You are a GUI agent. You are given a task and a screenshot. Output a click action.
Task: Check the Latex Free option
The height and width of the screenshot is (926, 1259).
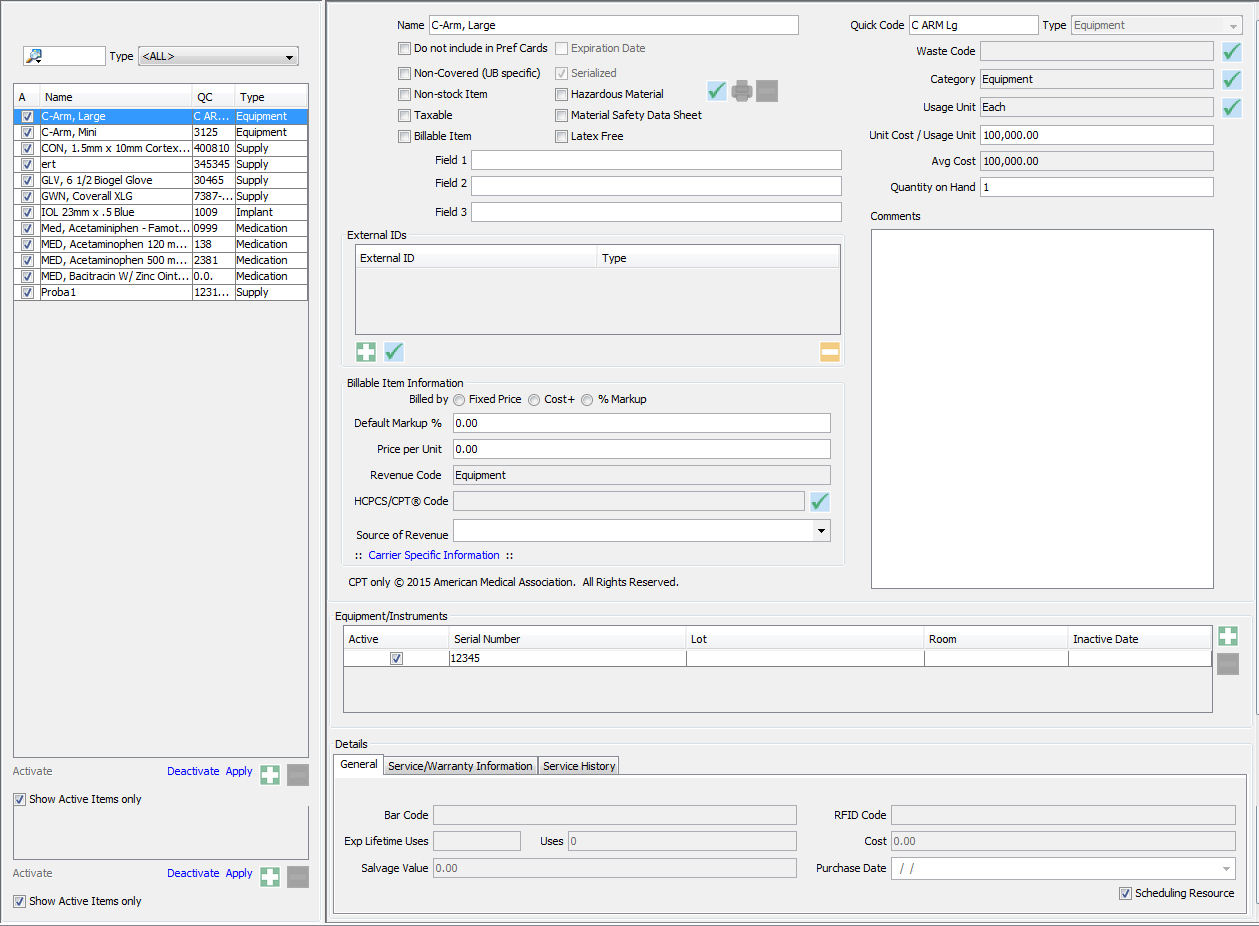pyautogui.click(x=561, y=137)
